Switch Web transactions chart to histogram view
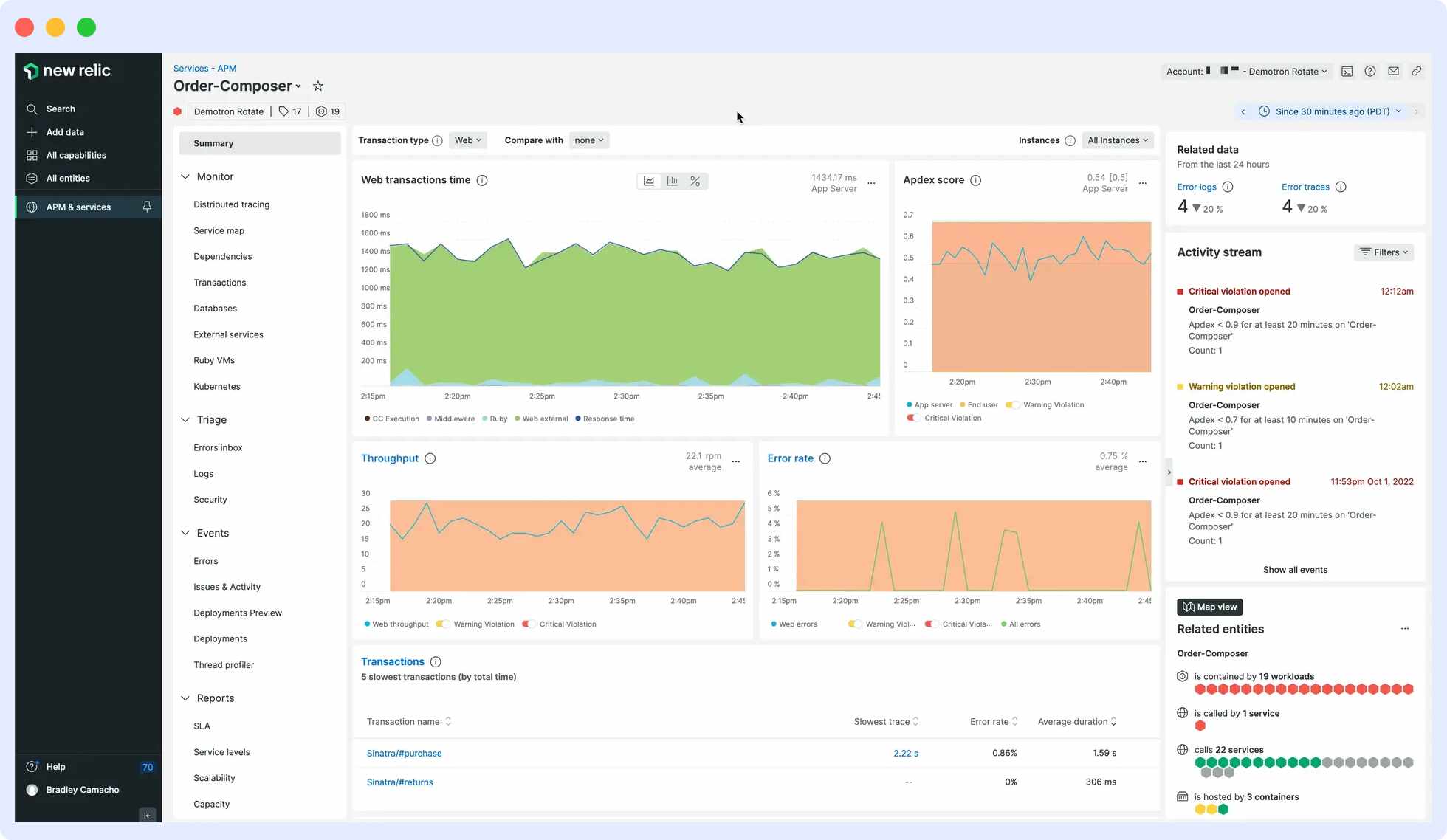Screen dimensions: 1447x840 [672, 181]
